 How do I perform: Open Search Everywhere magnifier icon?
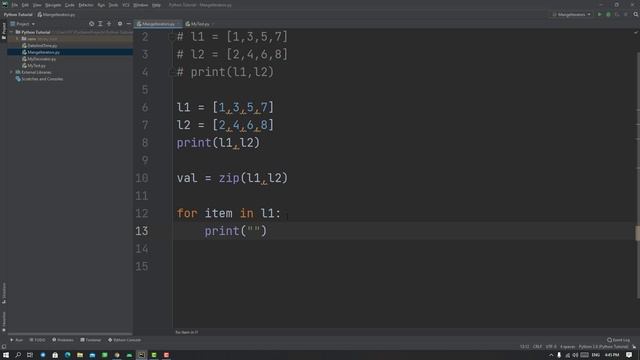point(636,14)
